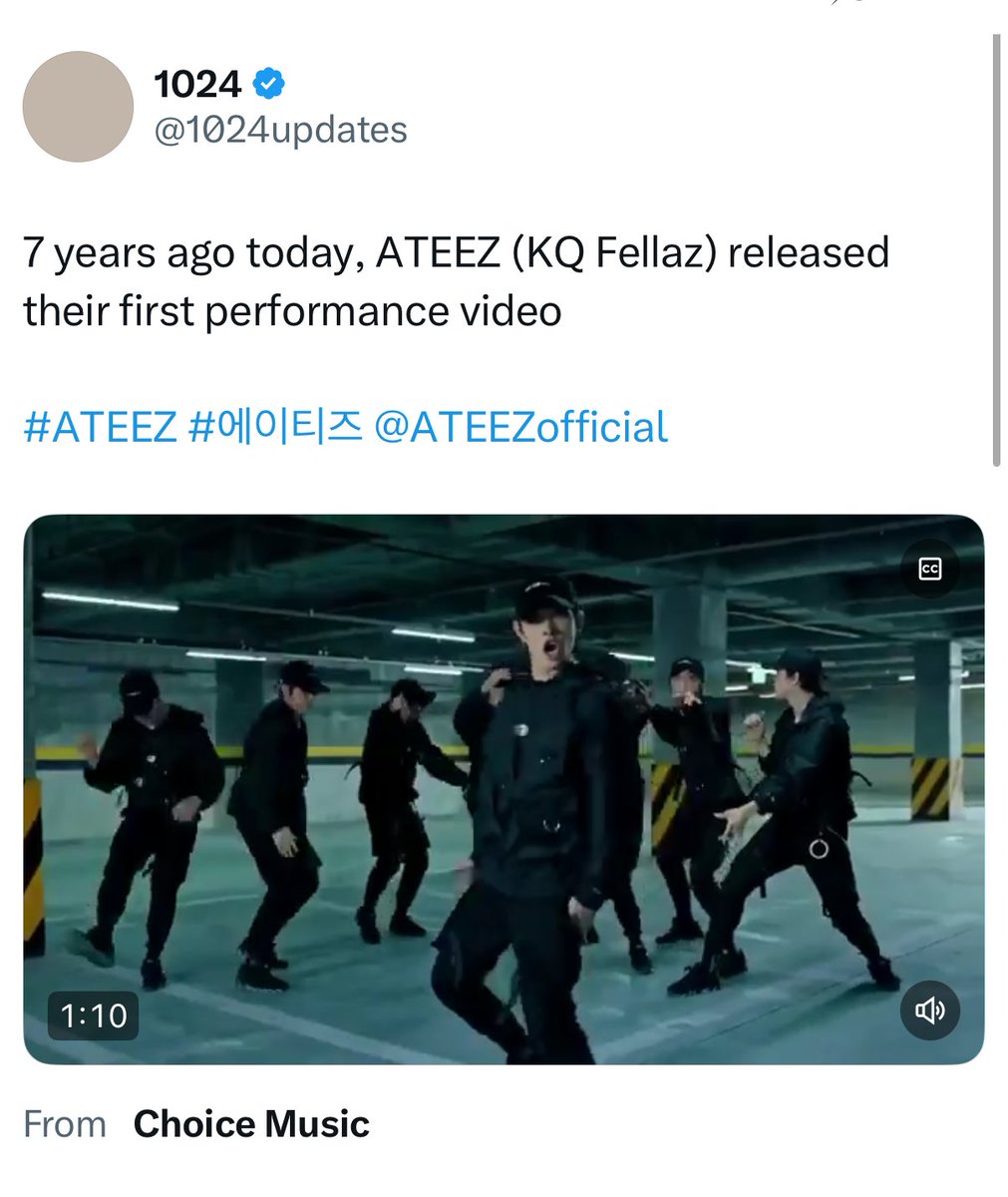The width and height of the screenshot is (1008, 1197).
Task: Click the vertical scrollbar on the right edge
Action: 995,249
